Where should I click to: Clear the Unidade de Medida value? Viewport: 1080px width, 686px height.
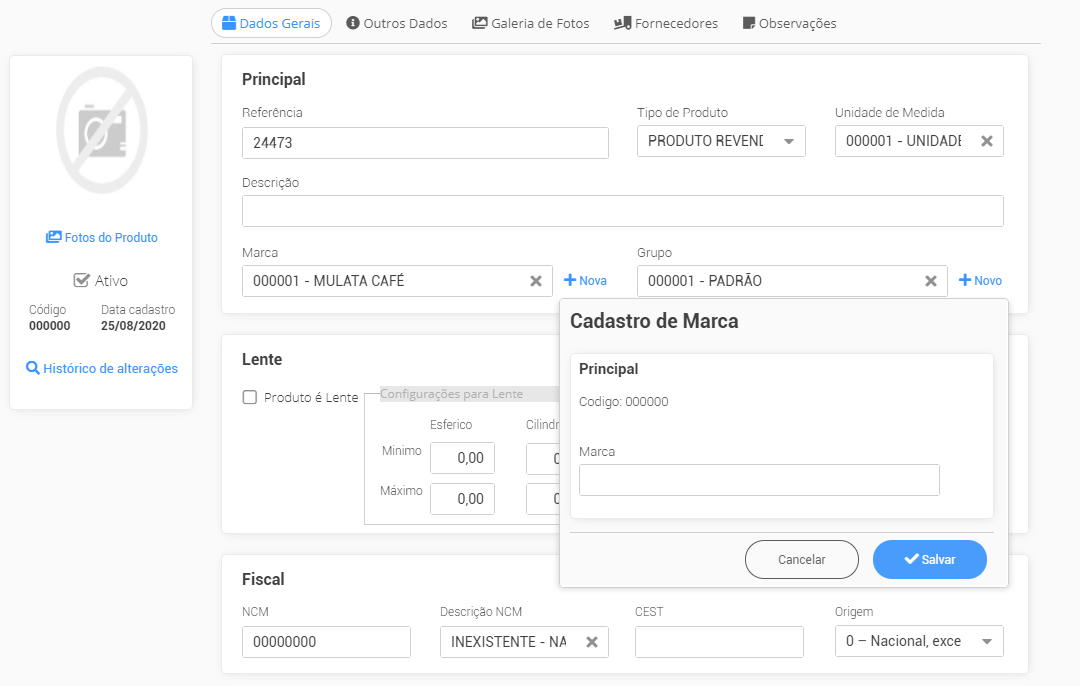(986, 141)
